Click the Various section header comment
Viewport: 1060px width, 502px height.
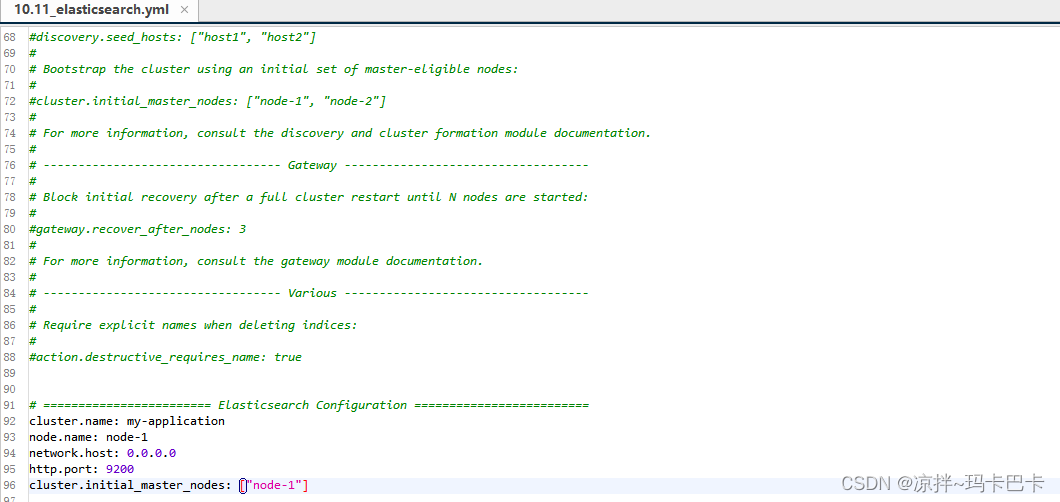click(308, 293)
